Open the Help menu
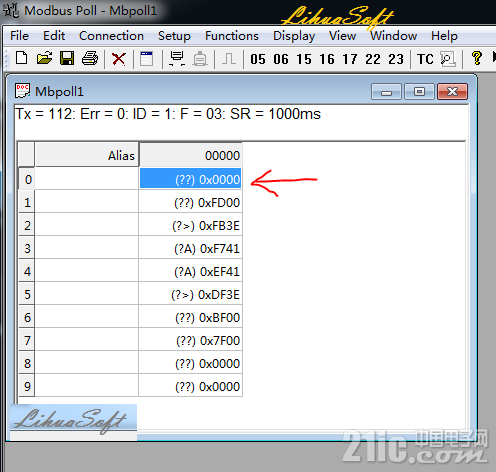496x472 pixels. point(444,36)
